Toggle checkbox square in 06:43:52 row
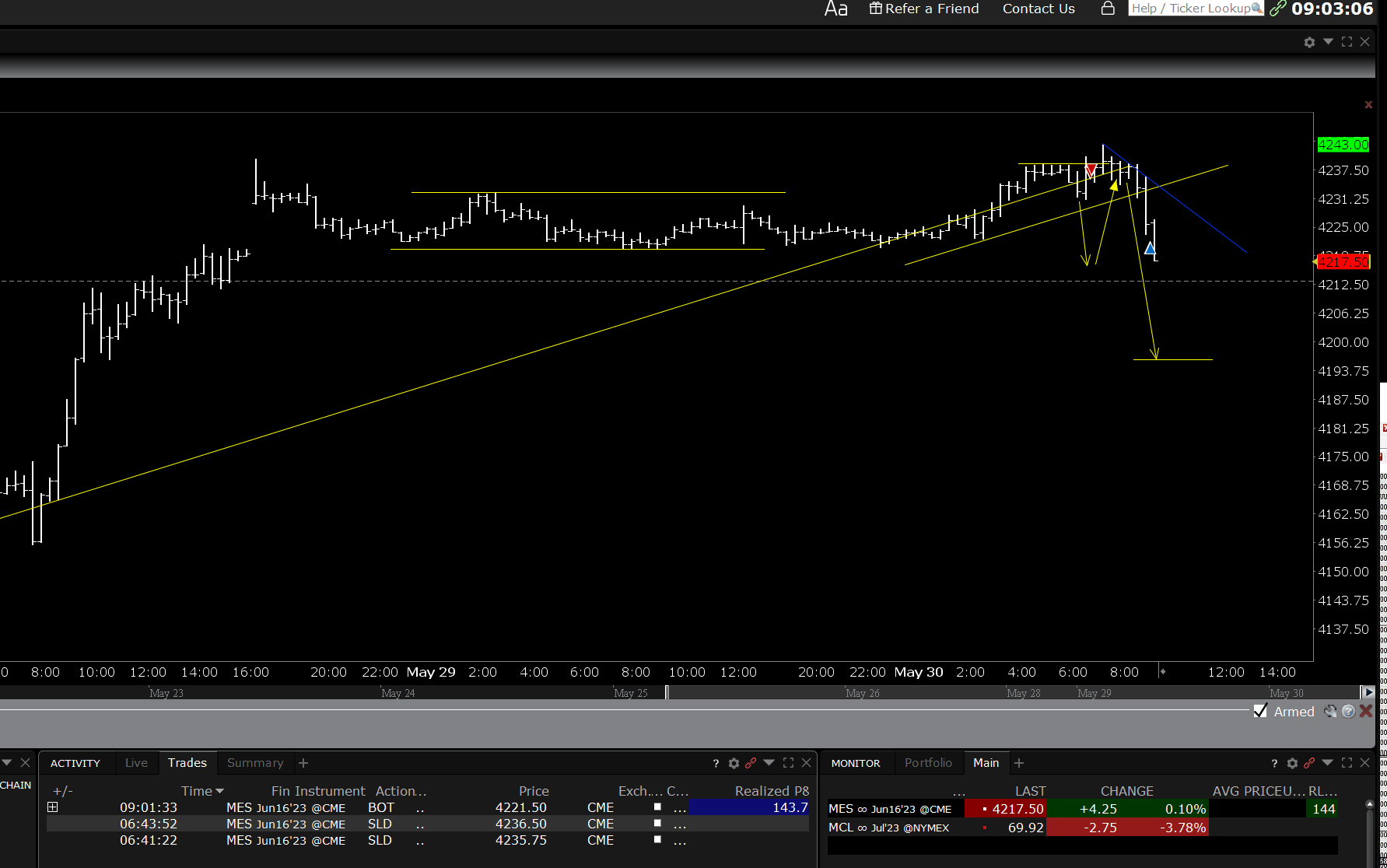The image size is (1387, 868). click(657, 823)
